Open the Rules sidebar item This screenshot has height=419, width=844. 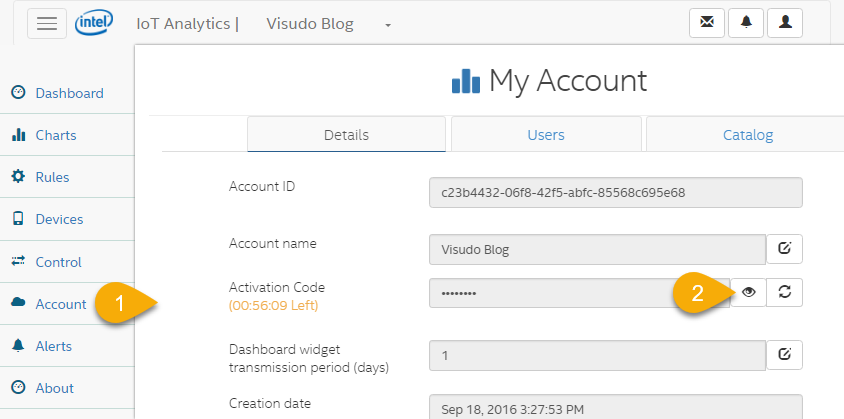[52, 177]
